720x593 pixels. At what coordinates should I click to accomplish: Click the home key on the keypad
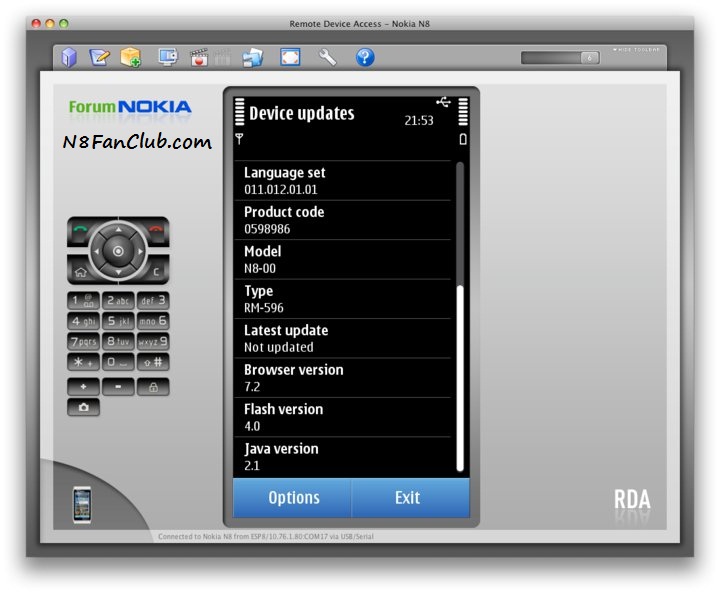tap(81, 272)
